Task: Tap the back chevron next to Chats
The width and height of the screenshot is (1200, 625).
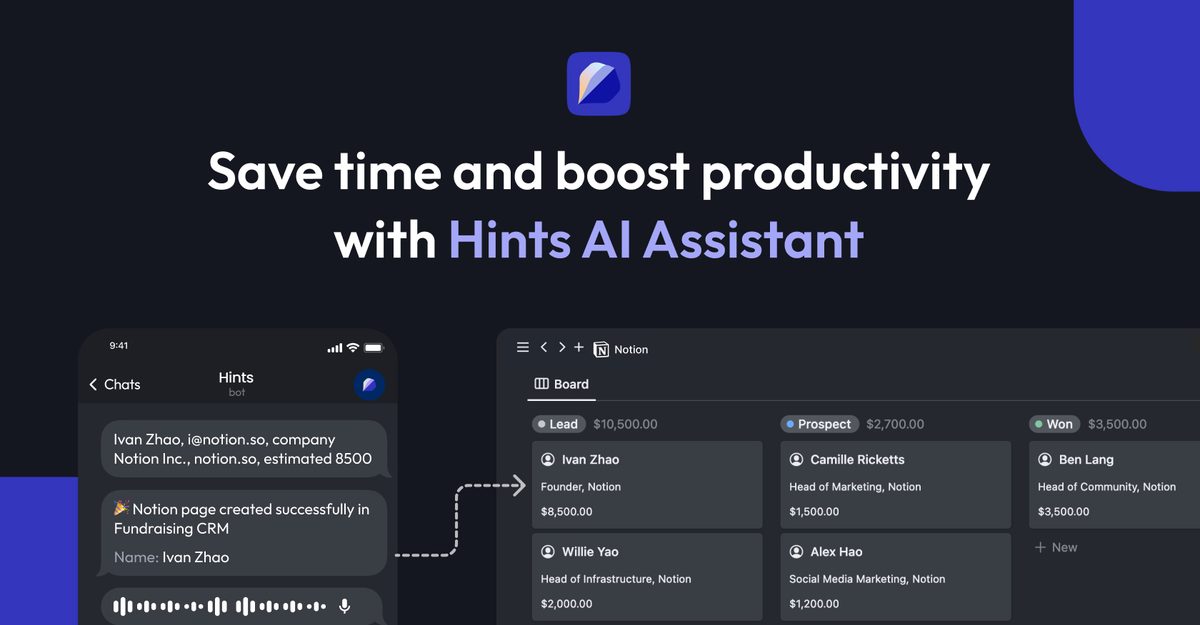Action: pos(93,384)
